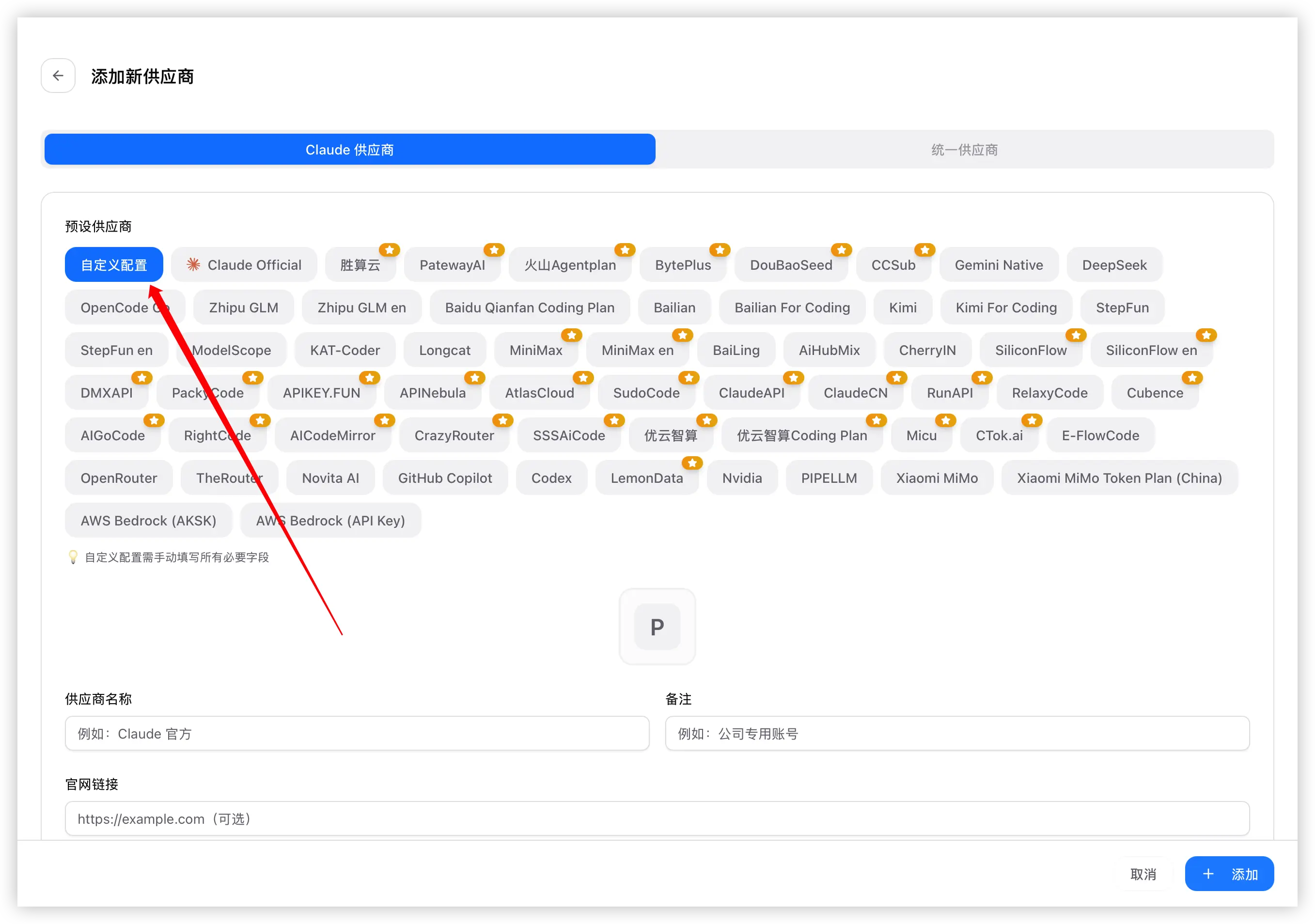1315x924 pixels.
Task: Click the star badge on PatewayAI
Action: click(494, 249)
